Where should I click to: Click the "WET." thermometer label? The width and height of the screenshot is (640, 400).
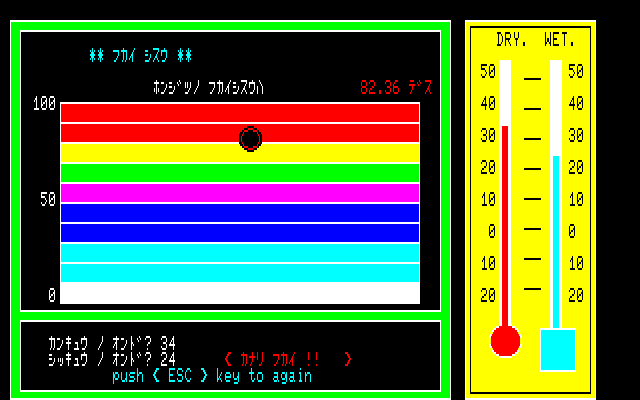point(560,40)
